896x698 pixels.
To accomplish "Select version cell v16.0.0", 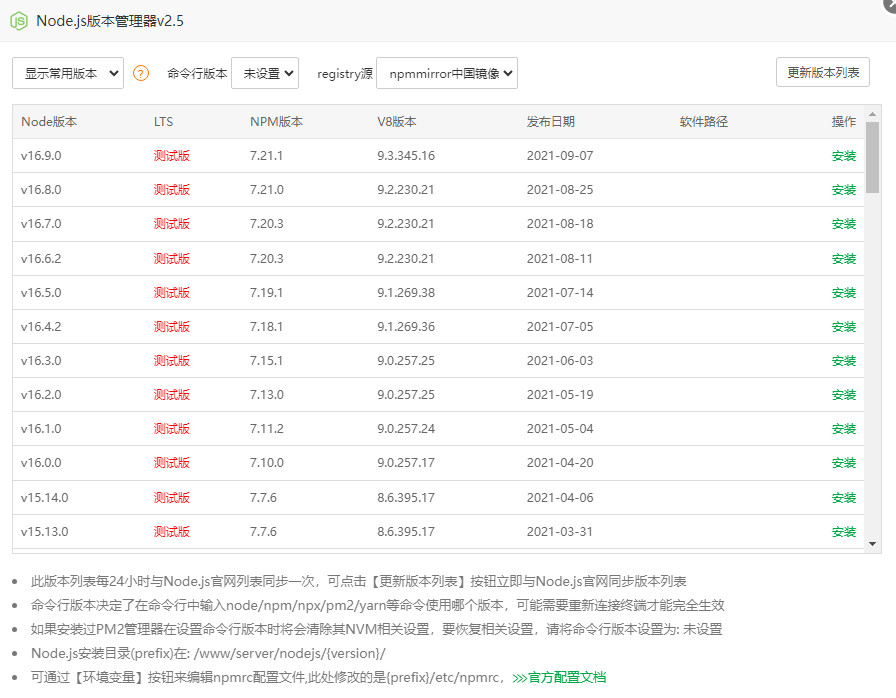I will click(41, 463).
